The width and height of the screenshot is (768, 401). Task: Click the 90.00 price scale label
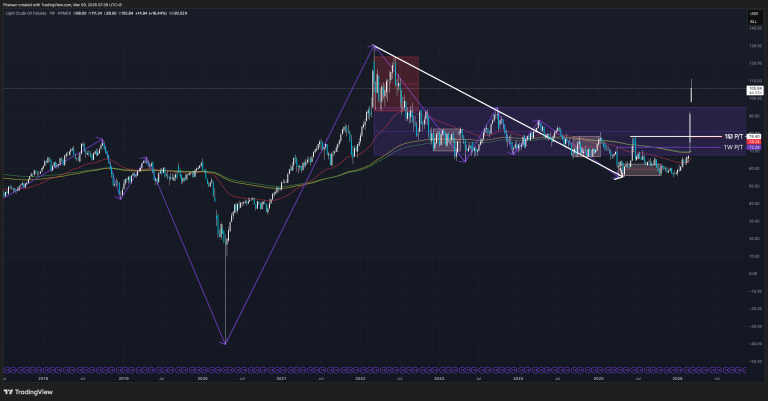click(755, 116)
